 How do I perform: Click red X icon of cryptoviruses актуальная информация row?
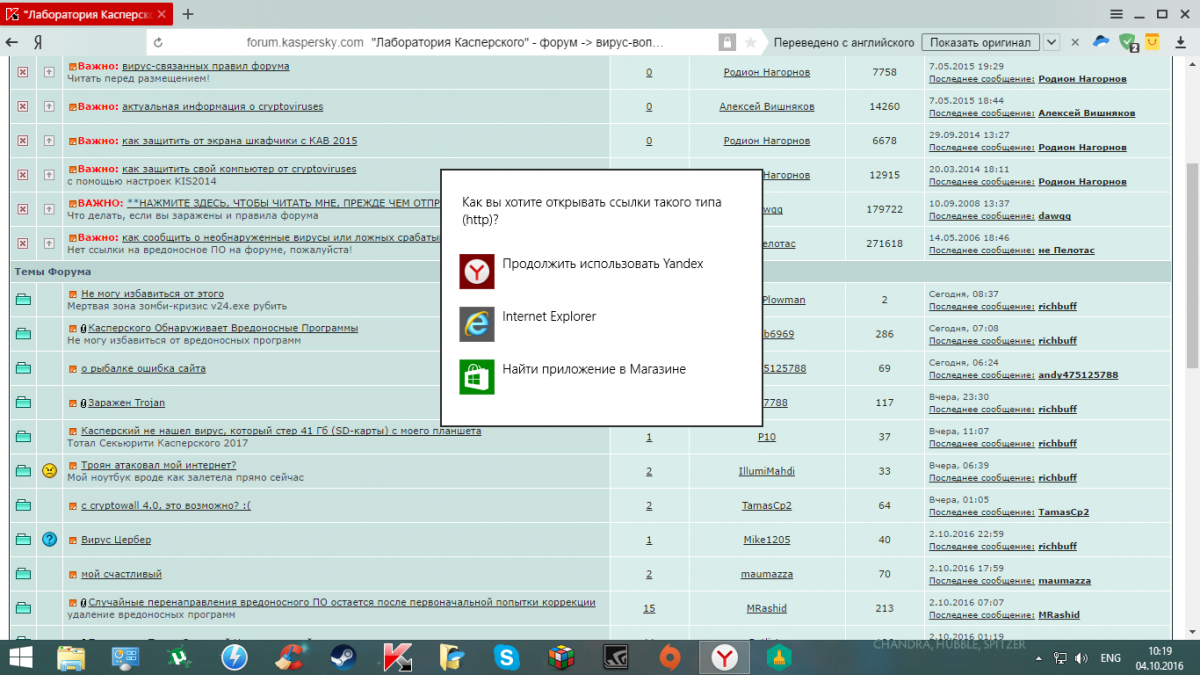click(23, 106)
